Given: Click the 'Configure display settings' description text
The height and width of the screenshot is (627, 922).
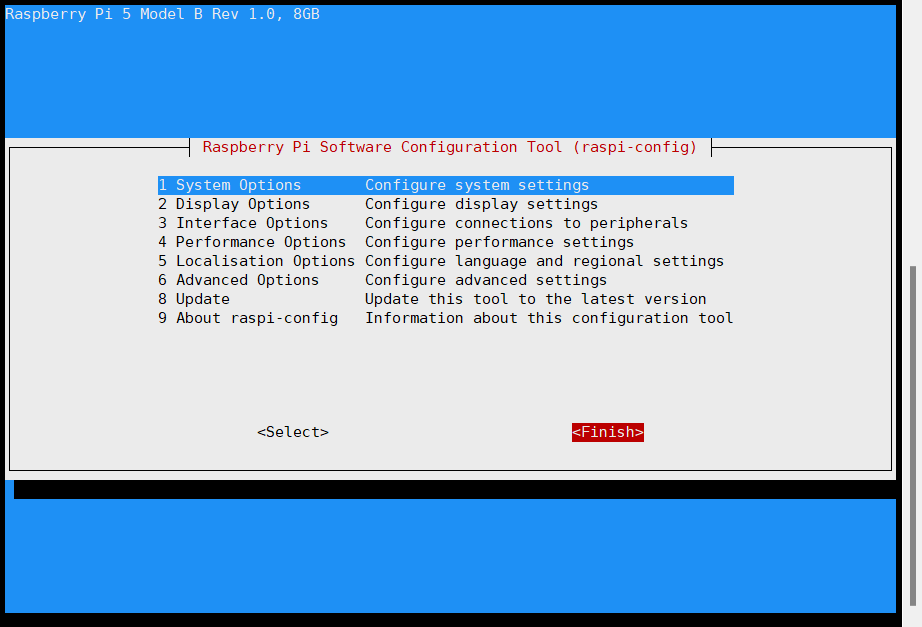Looking at the screenshot, I should 481,204.
